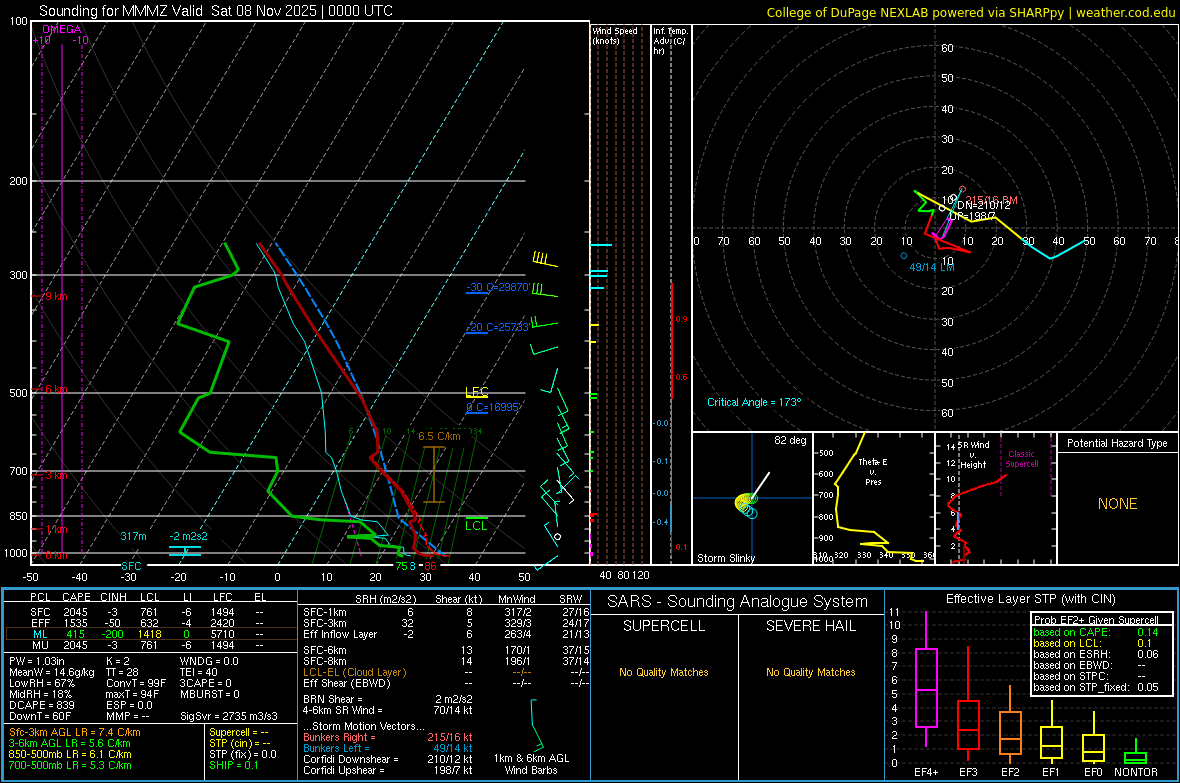This screenshot has height=783, width=1180.
Task: Select the OMEGA label on the skew-T
Action: (x=62, y=29)
